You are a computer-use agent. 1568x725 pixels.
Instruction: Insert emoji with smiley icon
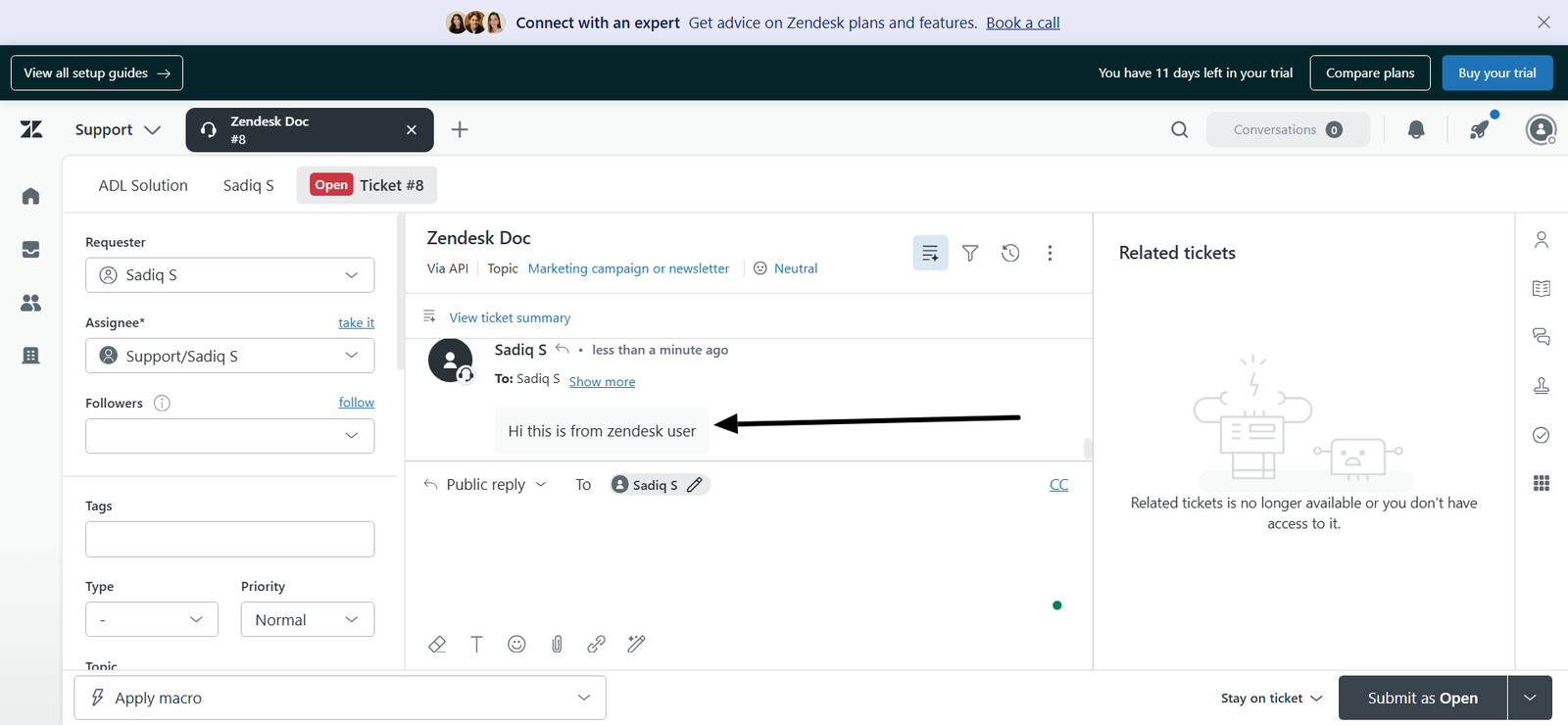click(516, 644)
